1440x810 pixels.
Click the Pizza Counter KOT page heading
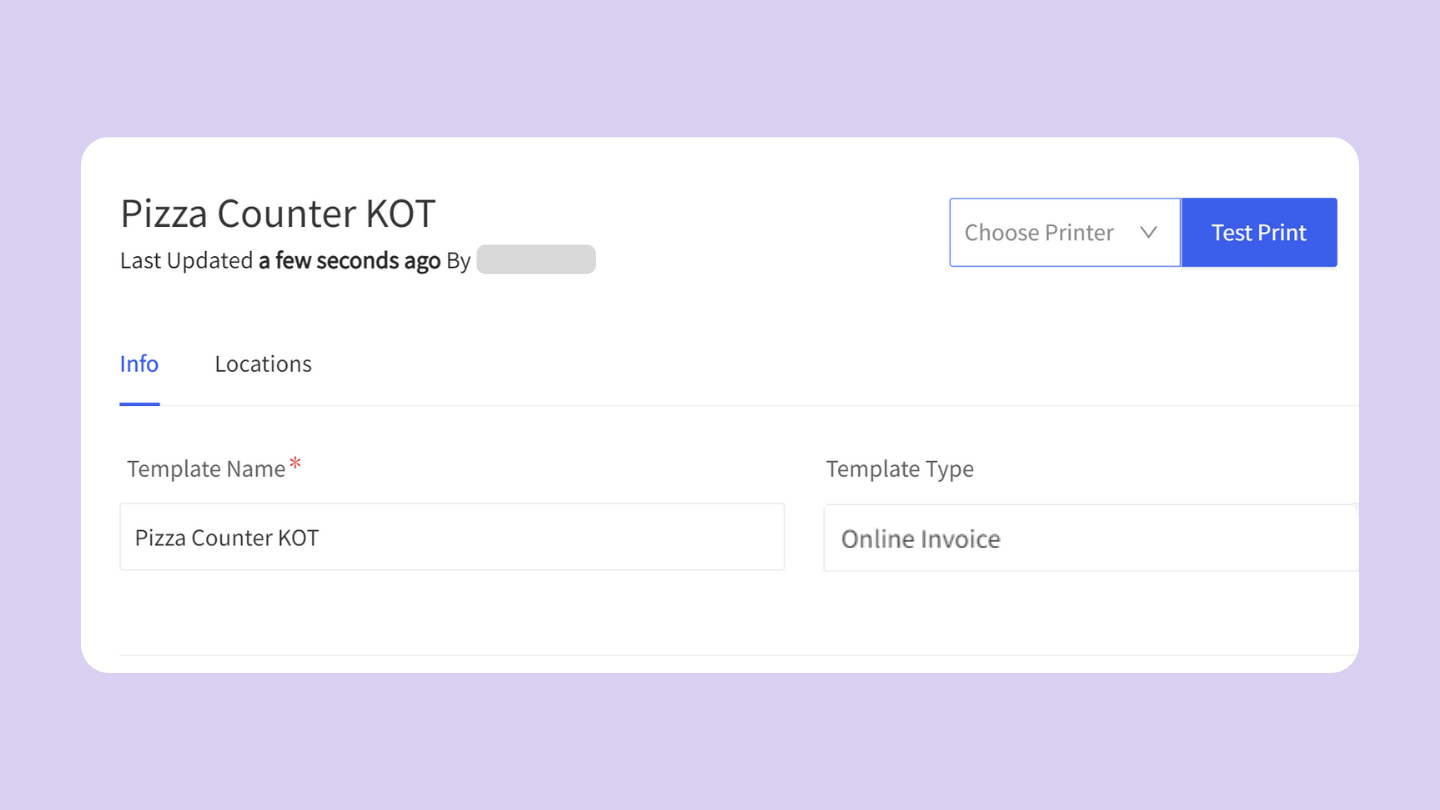pos(277,212)
